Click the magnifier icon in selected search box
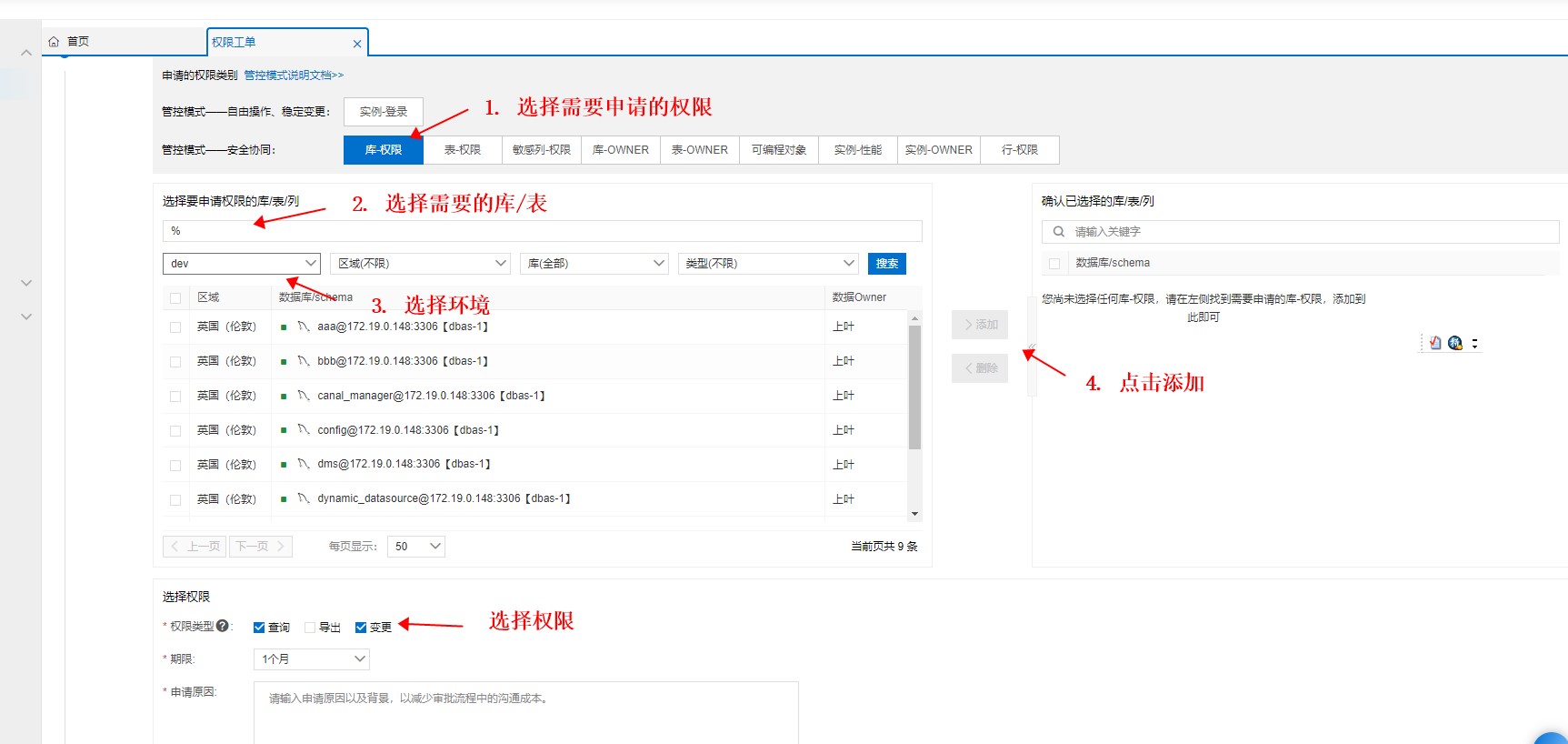The height and width of the screenshot is (744, 1568). (x=1059, y=232)
